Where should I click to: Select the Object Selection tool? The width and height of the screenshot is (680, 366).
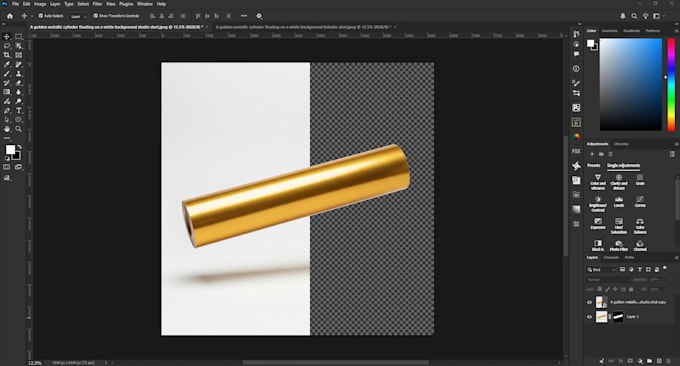(19, 46)
